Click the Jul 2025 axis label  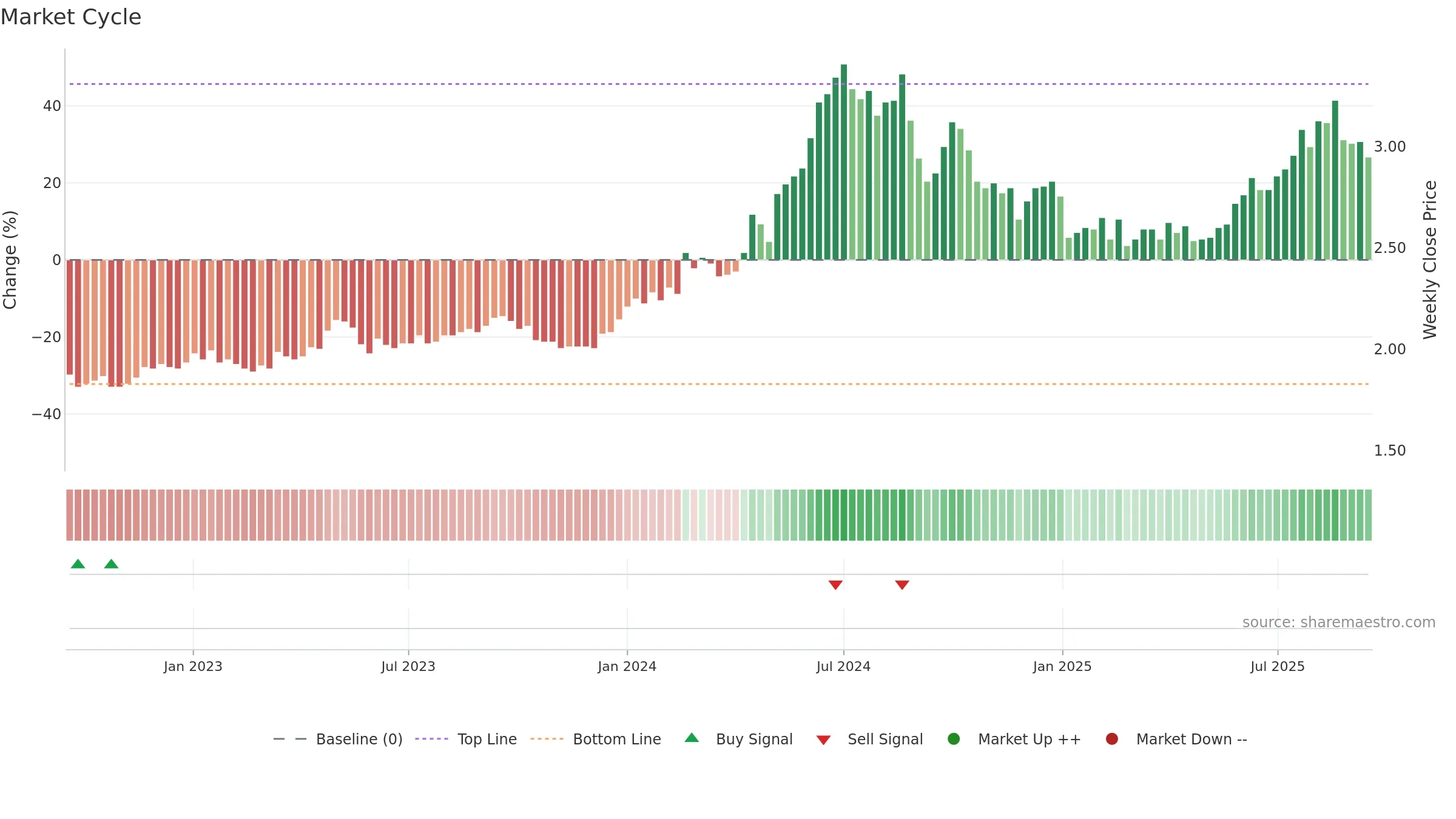1278,667
